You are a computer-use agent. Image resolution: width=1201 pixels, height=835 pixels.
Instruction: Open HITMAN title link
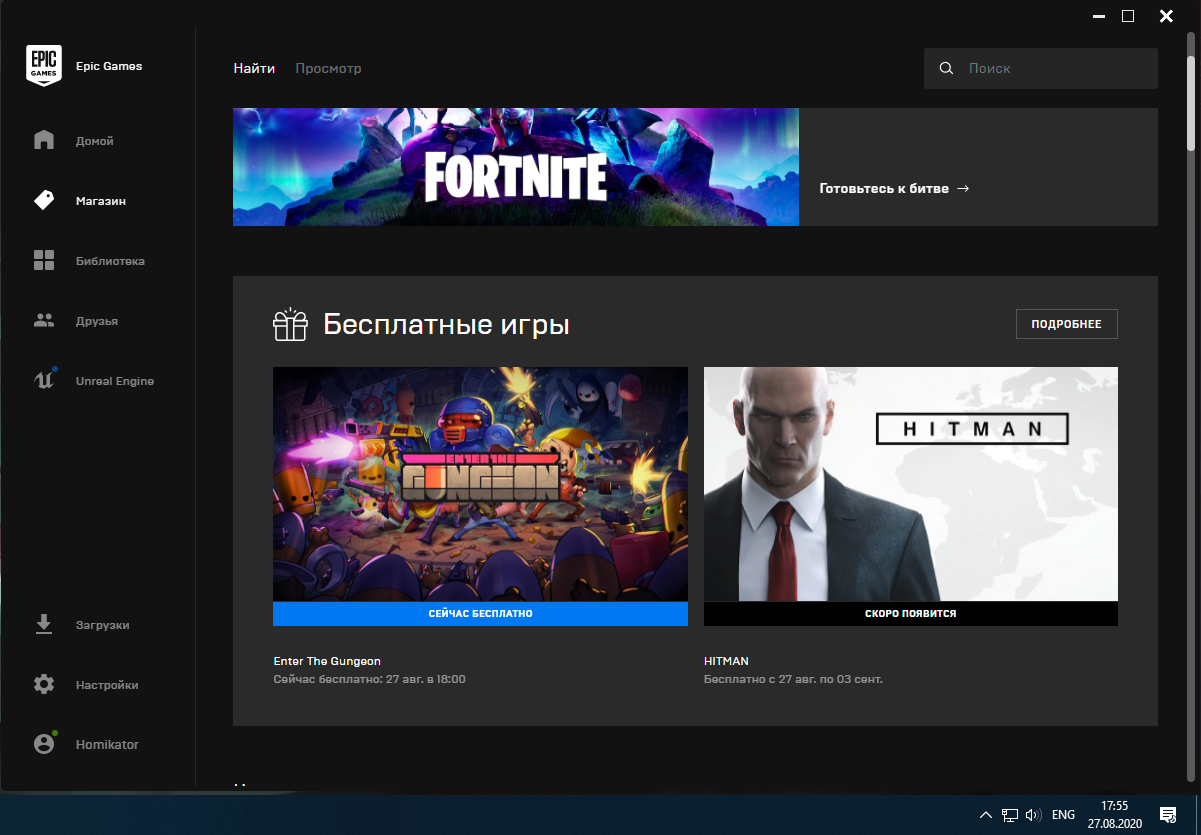point(726,661)
